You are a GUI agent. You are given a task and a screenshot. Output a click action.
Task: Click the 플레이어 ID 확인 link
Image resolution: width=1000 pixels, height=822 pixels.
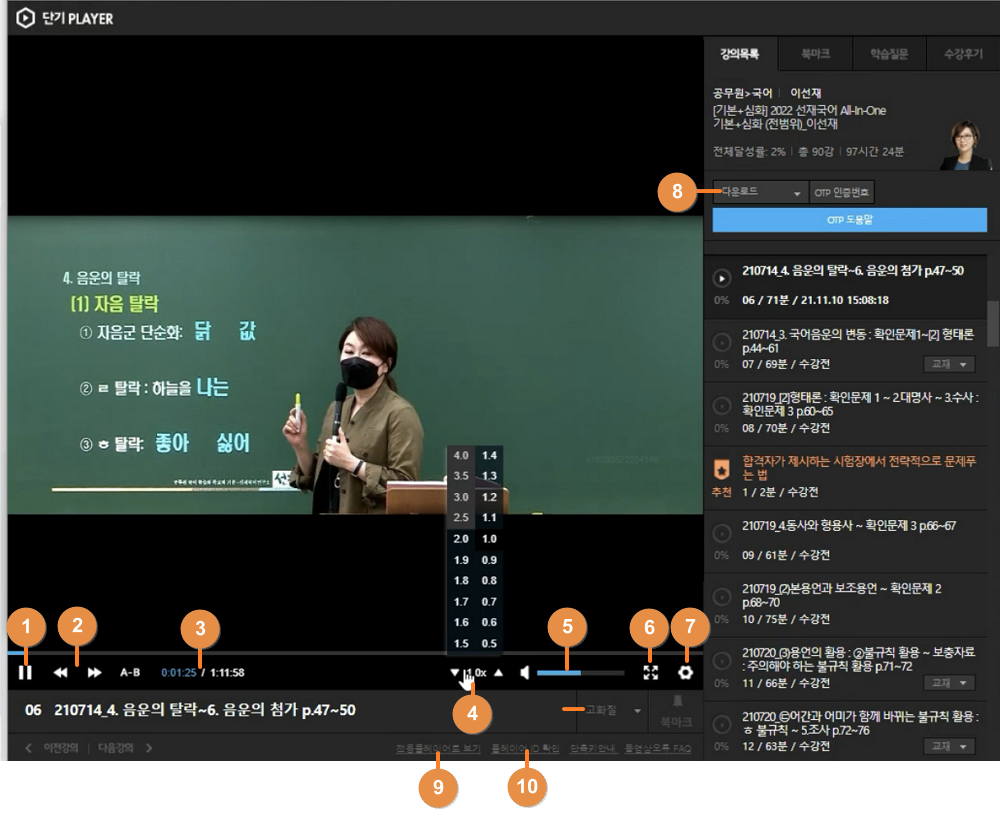click(x=526, y=748)
